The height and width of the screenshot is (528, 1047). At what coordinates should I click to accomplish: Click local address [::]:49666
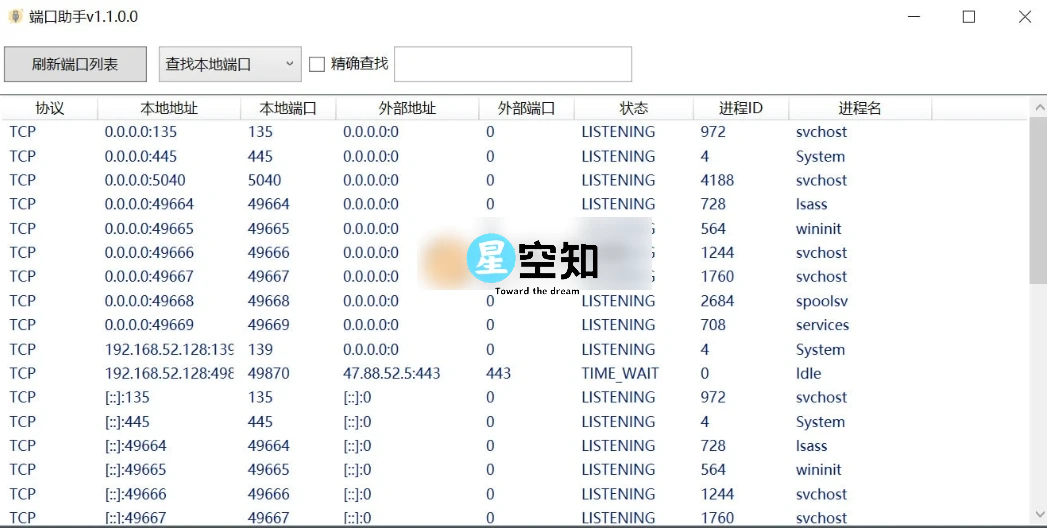pos(136,495)
